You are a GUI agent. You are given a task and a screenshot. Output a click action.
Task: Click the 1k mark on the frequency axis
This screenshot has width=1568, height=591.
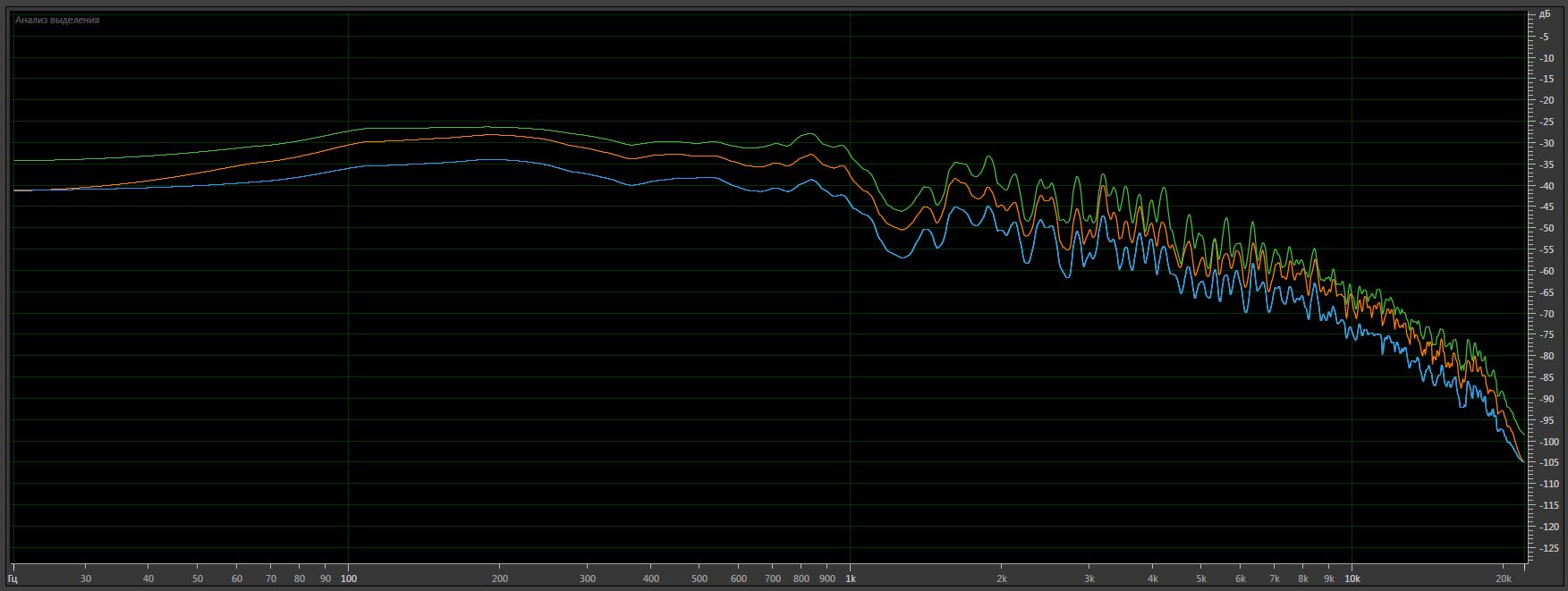point(851,578)
